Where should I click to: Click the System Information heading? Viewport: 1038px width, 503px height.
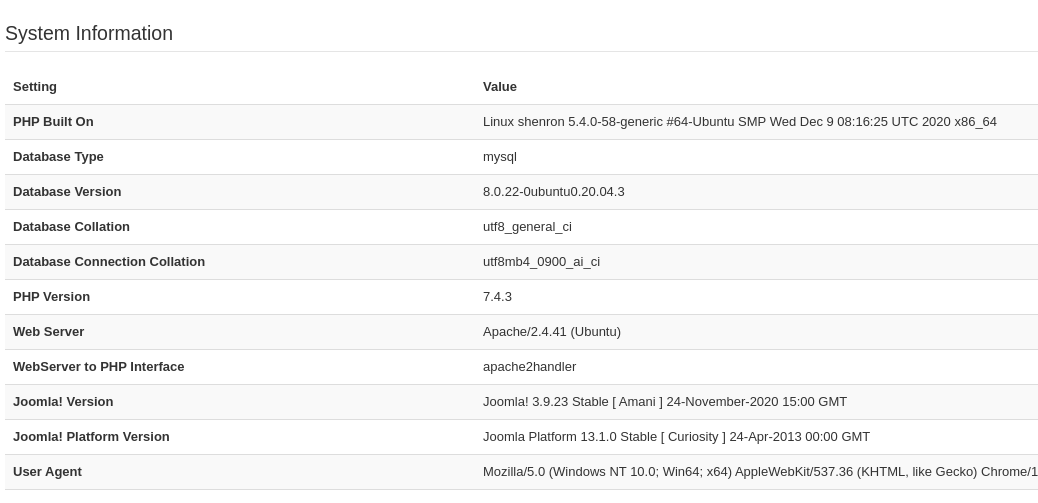point(89,33)
